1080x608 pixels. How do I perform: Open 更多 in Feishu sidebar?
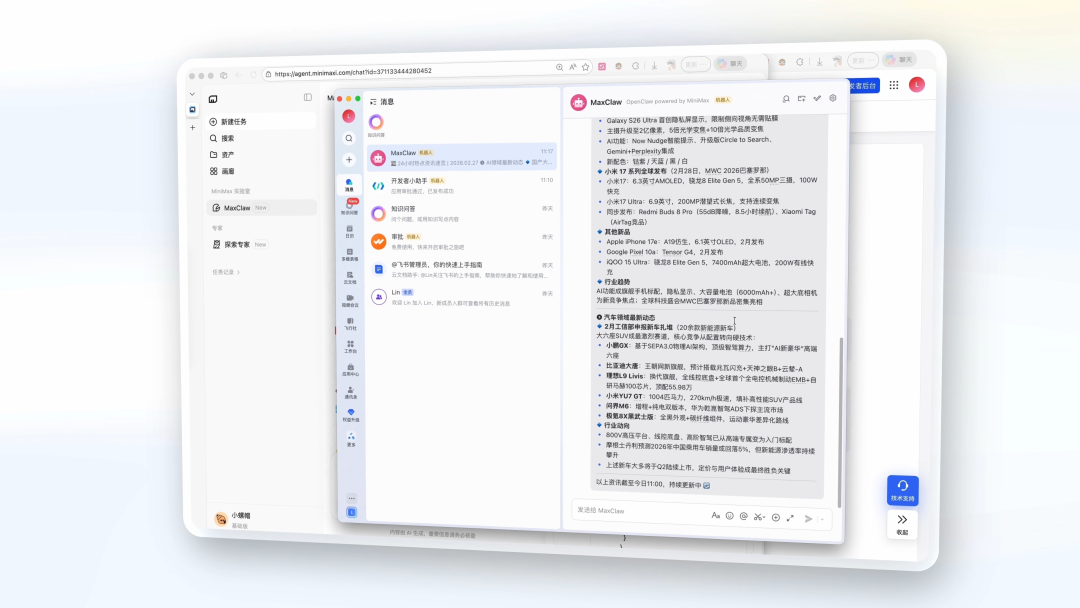click(351, 439)
